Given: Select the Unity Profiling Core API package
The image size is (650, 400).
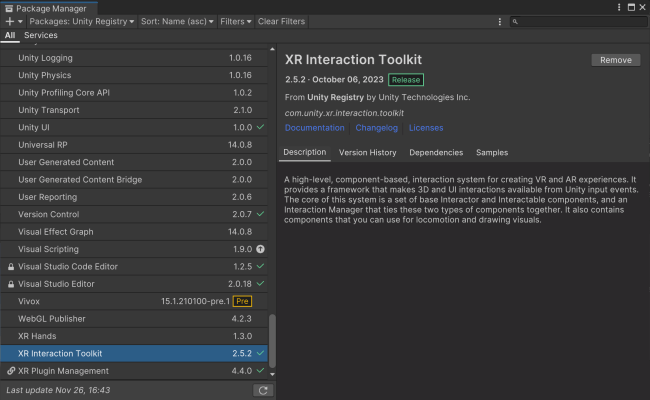Looking at the screenshot, I should pos(134,93).
